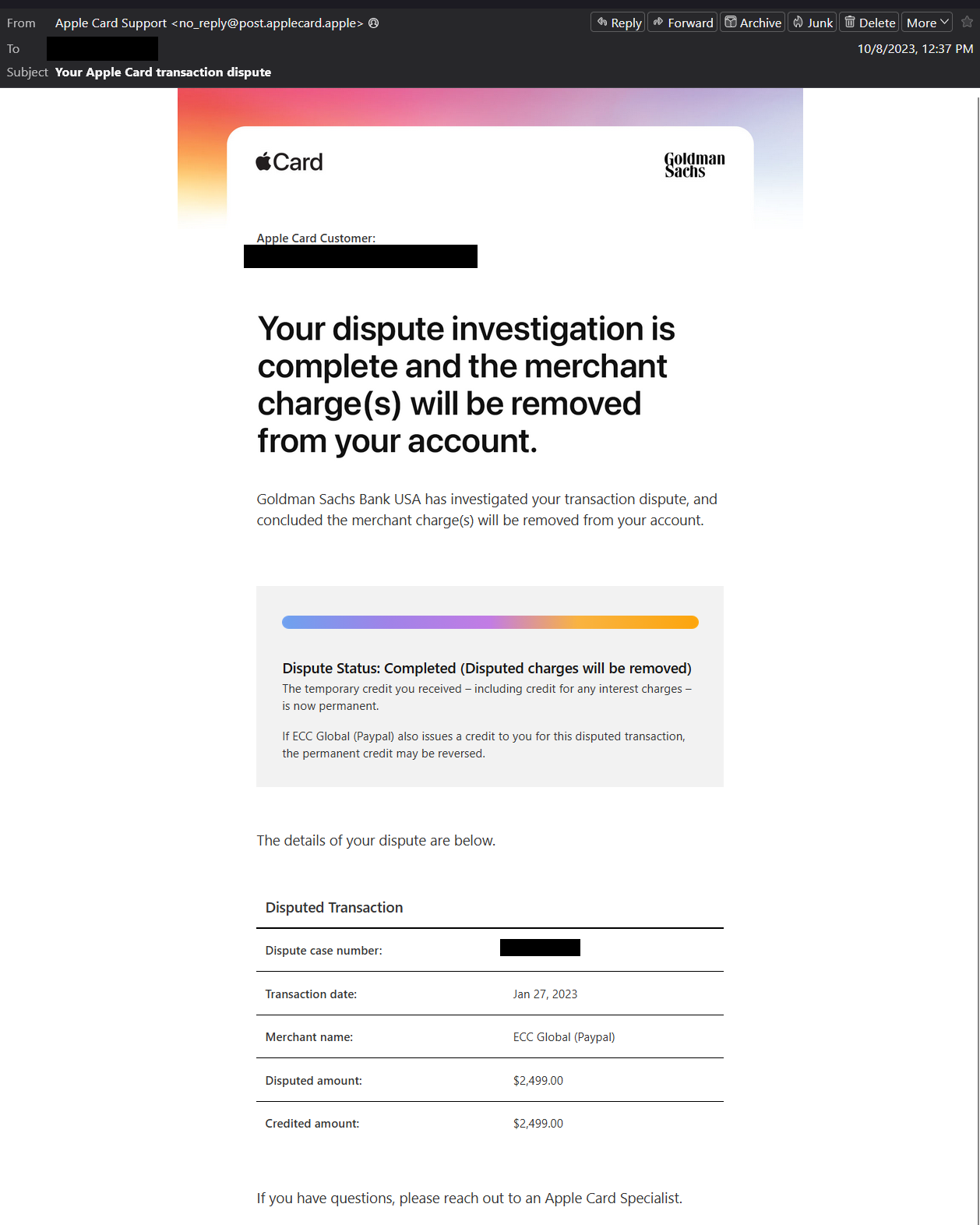Mark this message as Junk

coord(813,23)
